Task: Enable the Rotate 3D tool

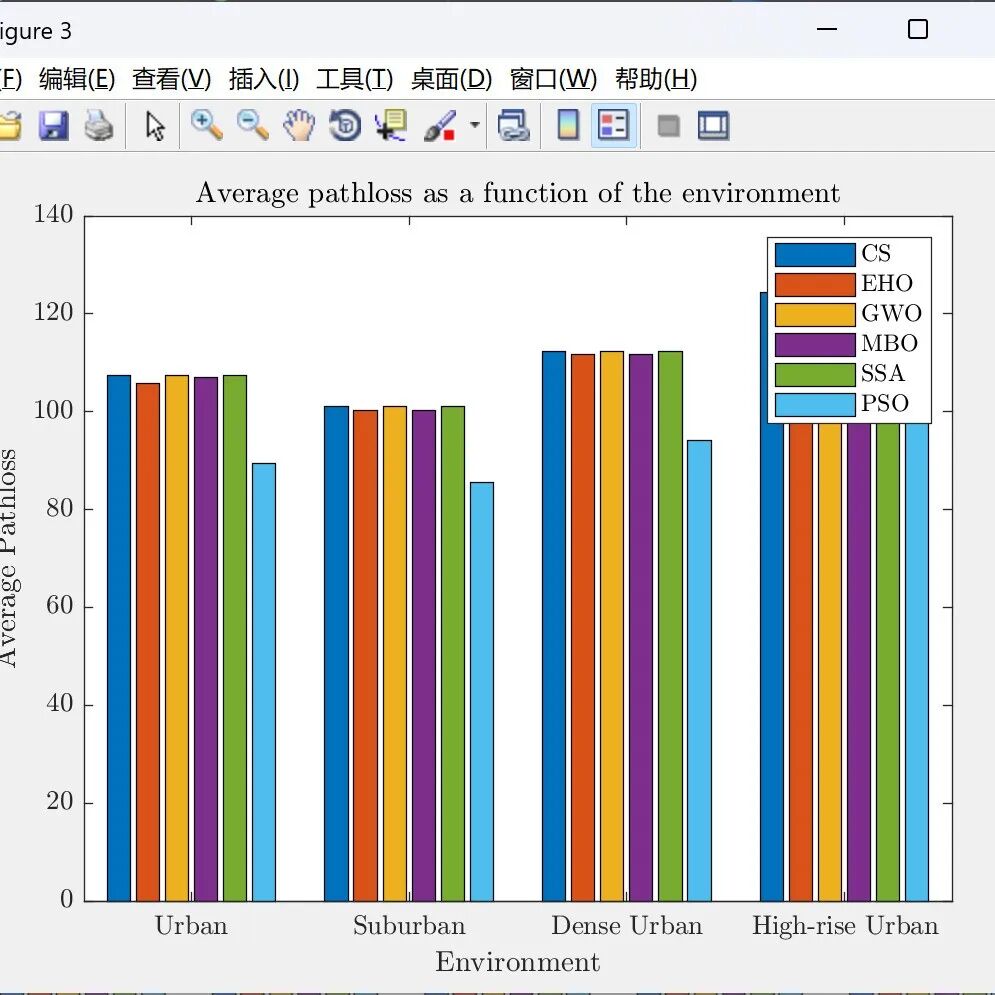Action: pos(345,125)
